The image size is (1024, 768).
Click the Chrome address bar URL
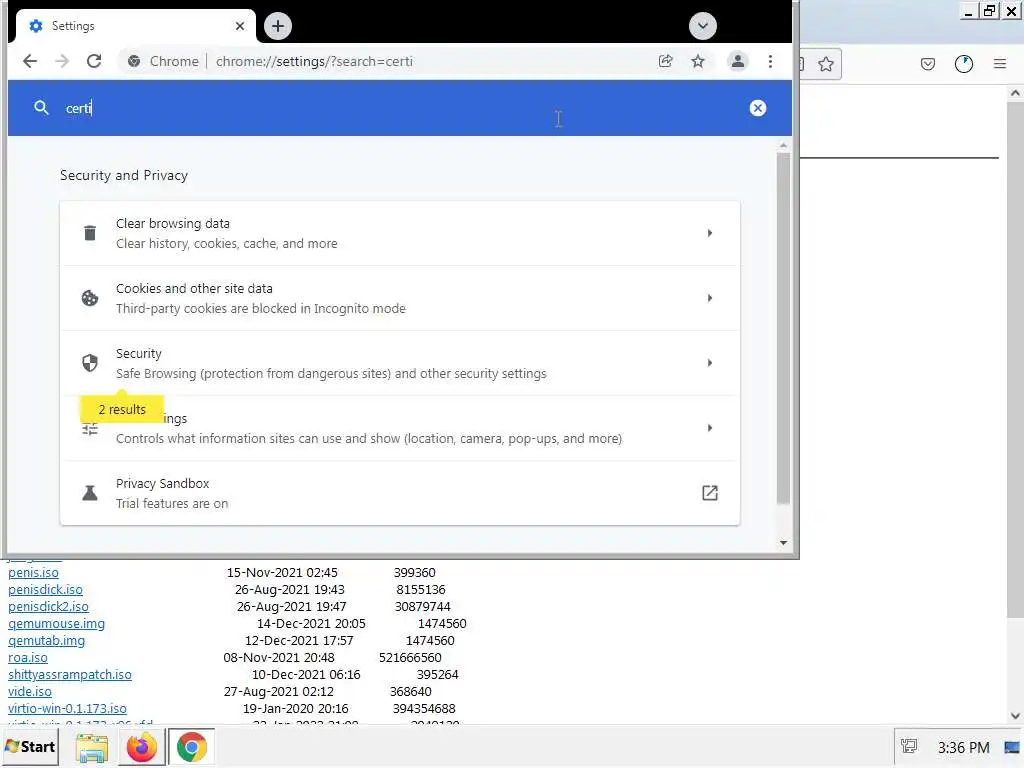click(x=314, y=61)
